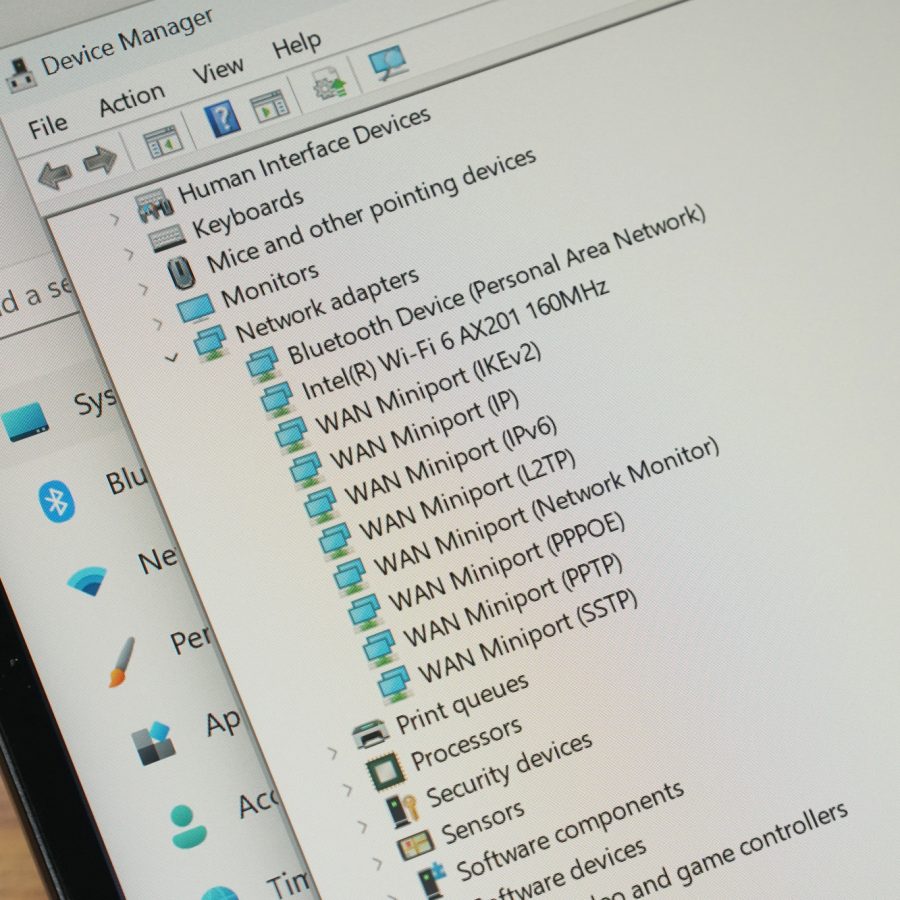Screen dimensions: 900x900
Task: Select "WAN Miniport (L2TP)" entry
Action: (467, 494)
